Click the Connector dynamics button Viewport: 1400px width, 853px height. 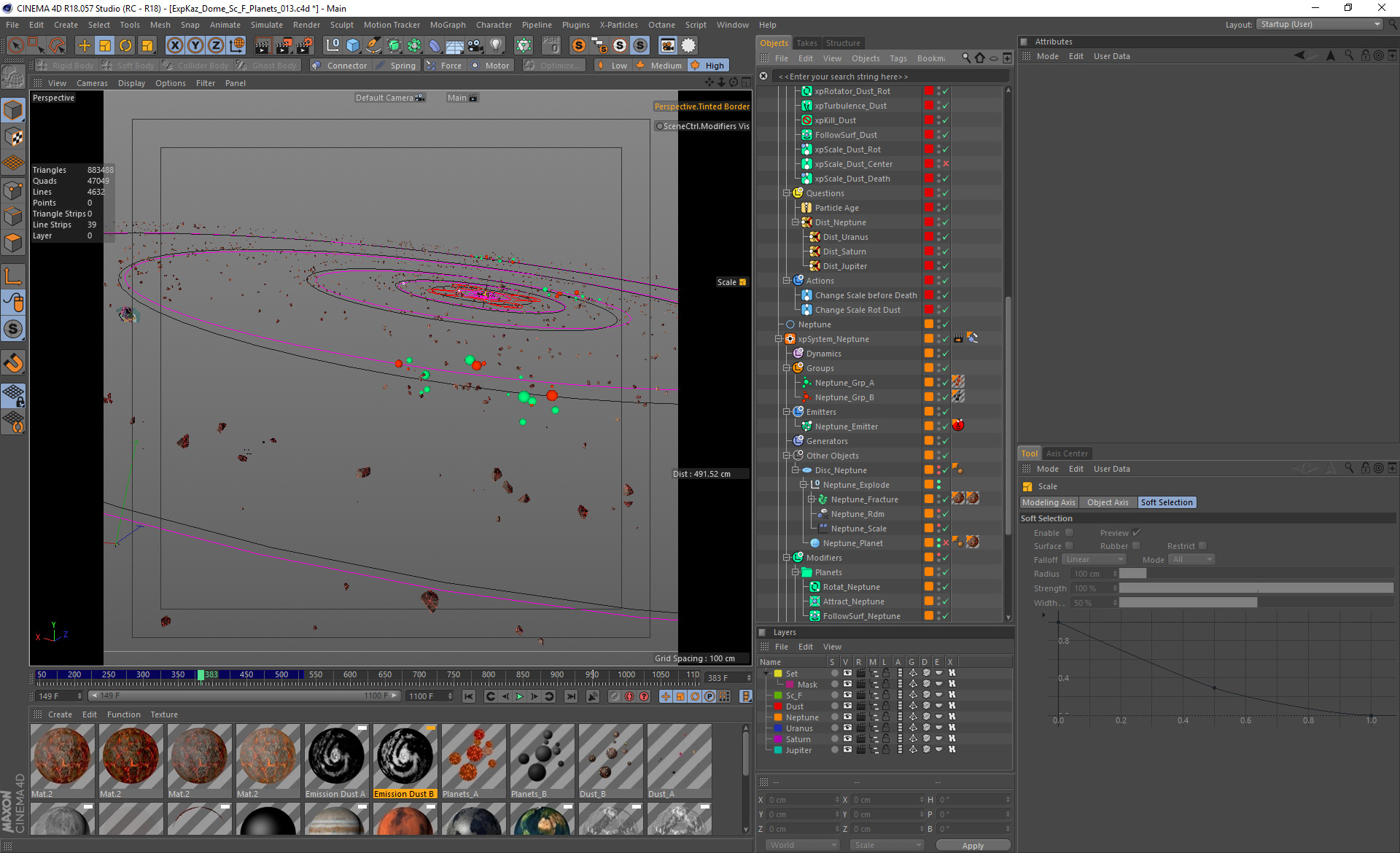point(339,66)
